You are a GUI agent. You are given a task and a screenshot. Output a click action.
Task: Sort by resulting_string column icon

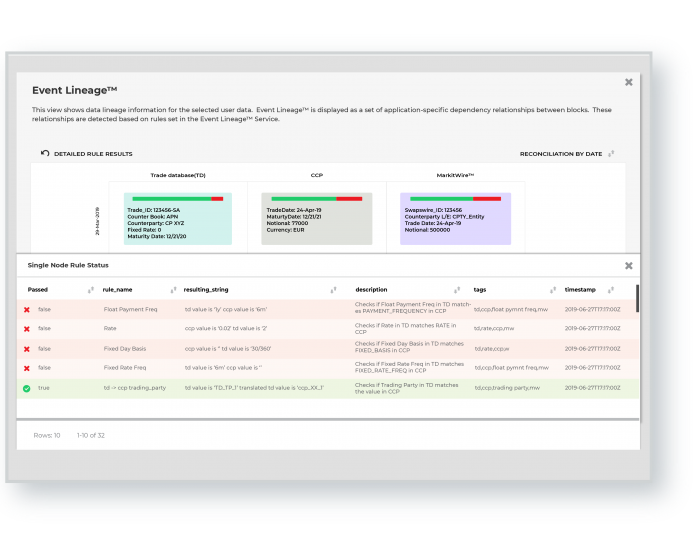[342, 290]
